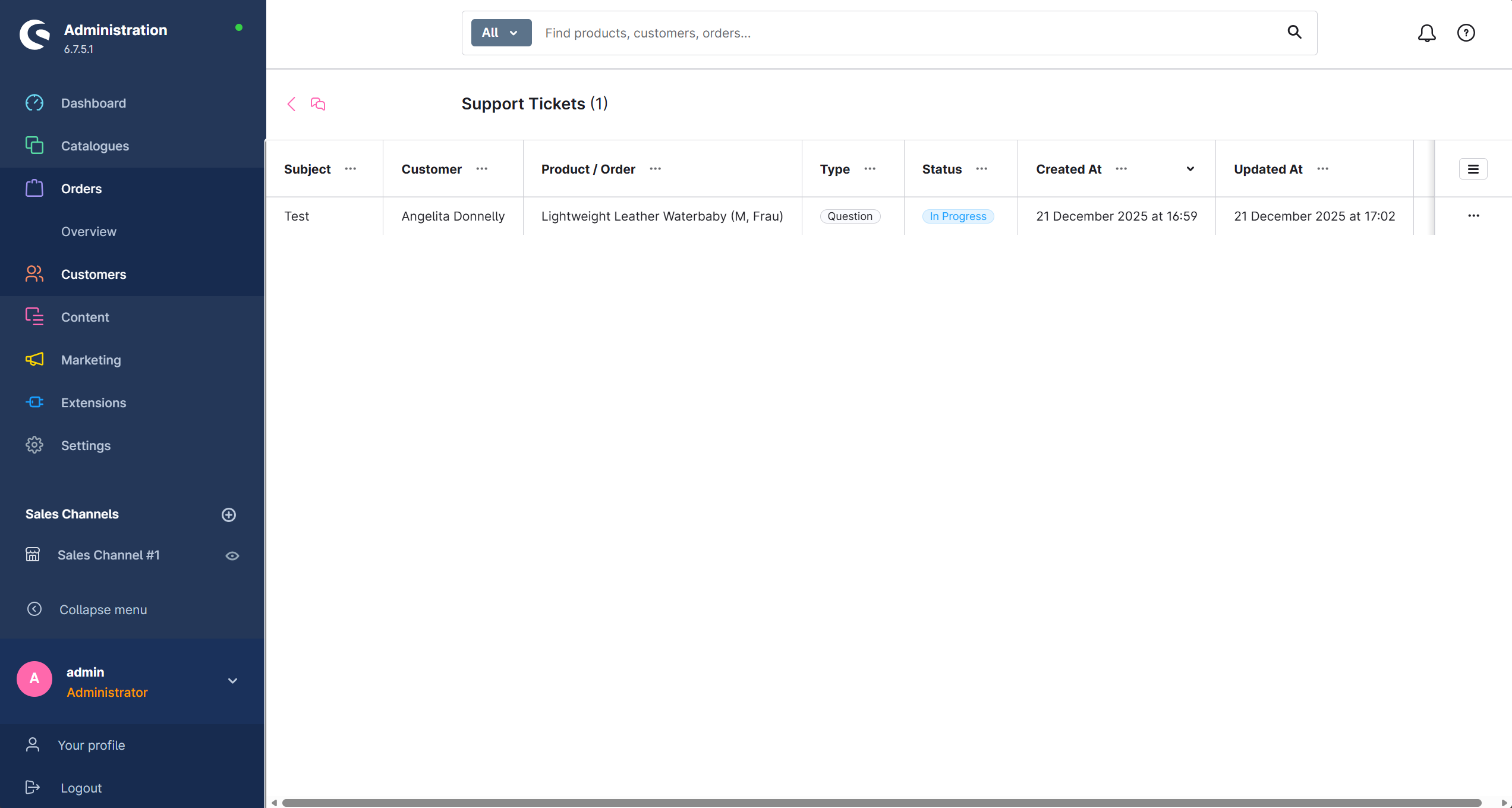Open Product / Order column options dots
The height and width of the screenshot is (808, 1512).
coord(656,169)
